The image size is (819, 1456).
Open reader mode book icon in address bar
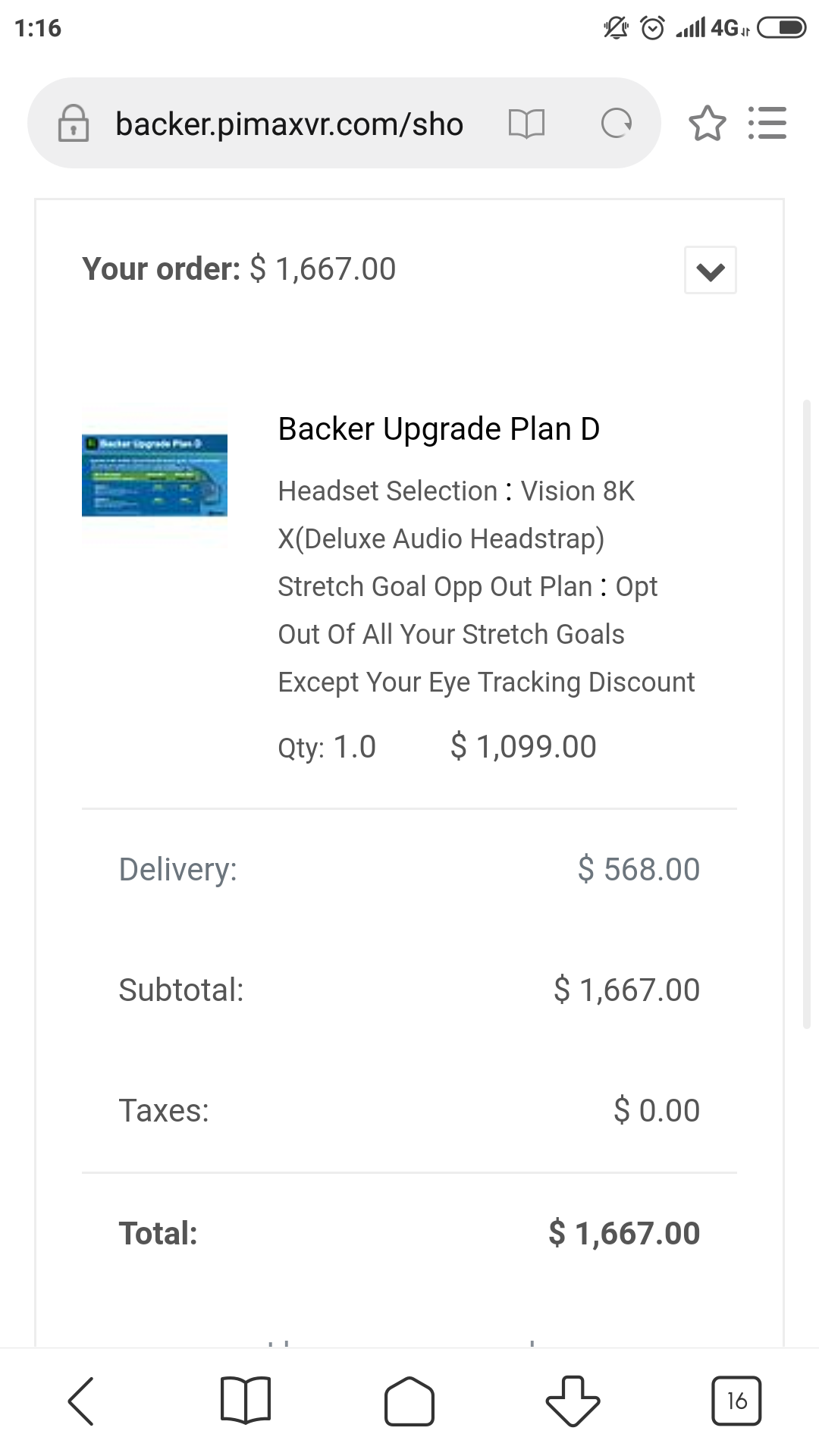point(526,123)
